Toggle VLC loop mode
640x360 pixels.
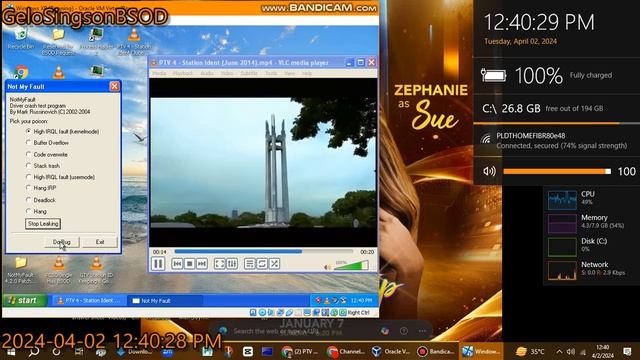(x=262, y=264)
